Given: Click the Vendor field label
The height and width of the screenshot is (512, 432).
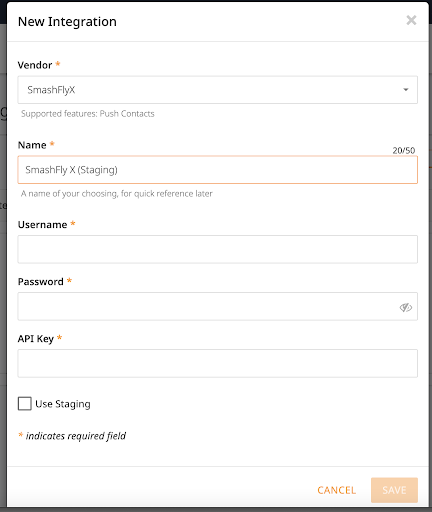Looking at the screenshot, I should [x=35, y=65].
